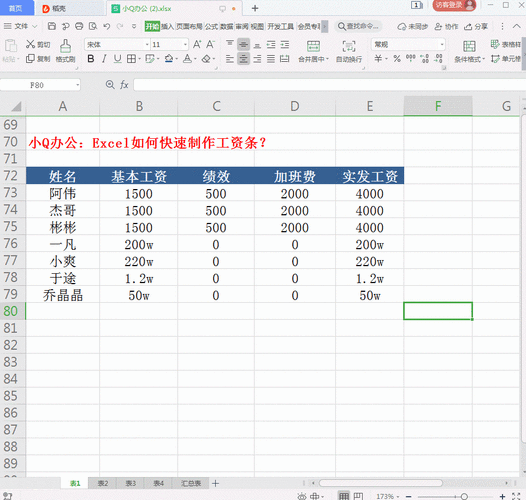The width and height of the screenshot is (526, 500).
Task: Open fill color dropdown arrow
Action: (x=176, y=59)
